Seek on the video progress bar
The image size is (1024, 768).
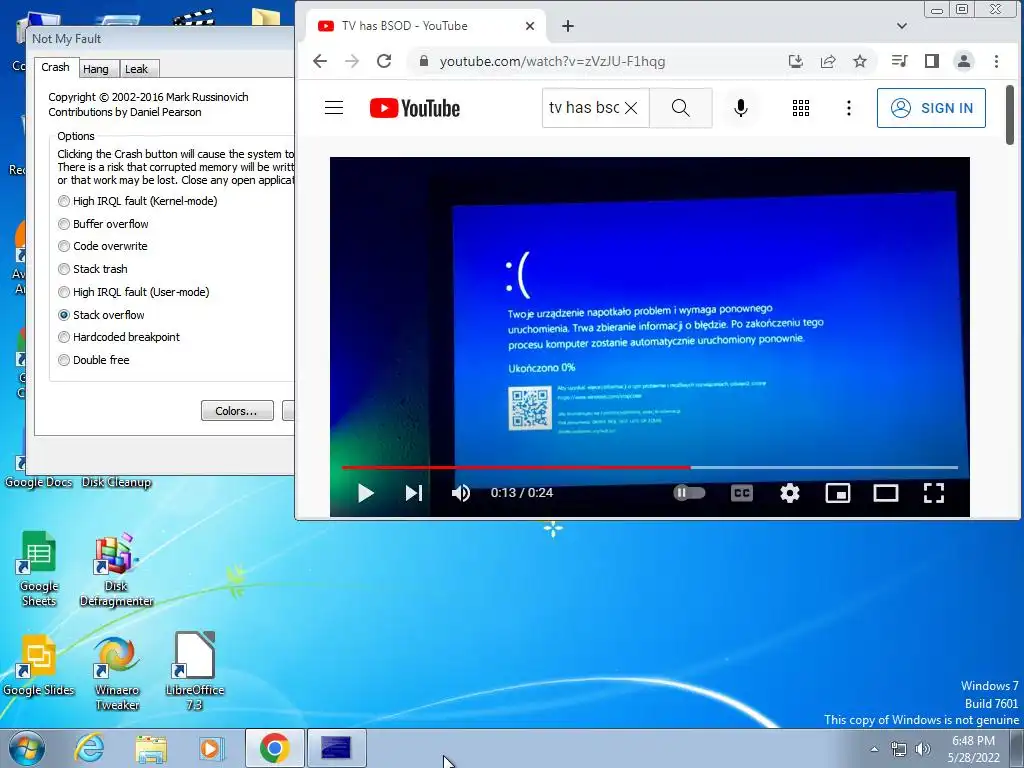[x=650, y=468]
